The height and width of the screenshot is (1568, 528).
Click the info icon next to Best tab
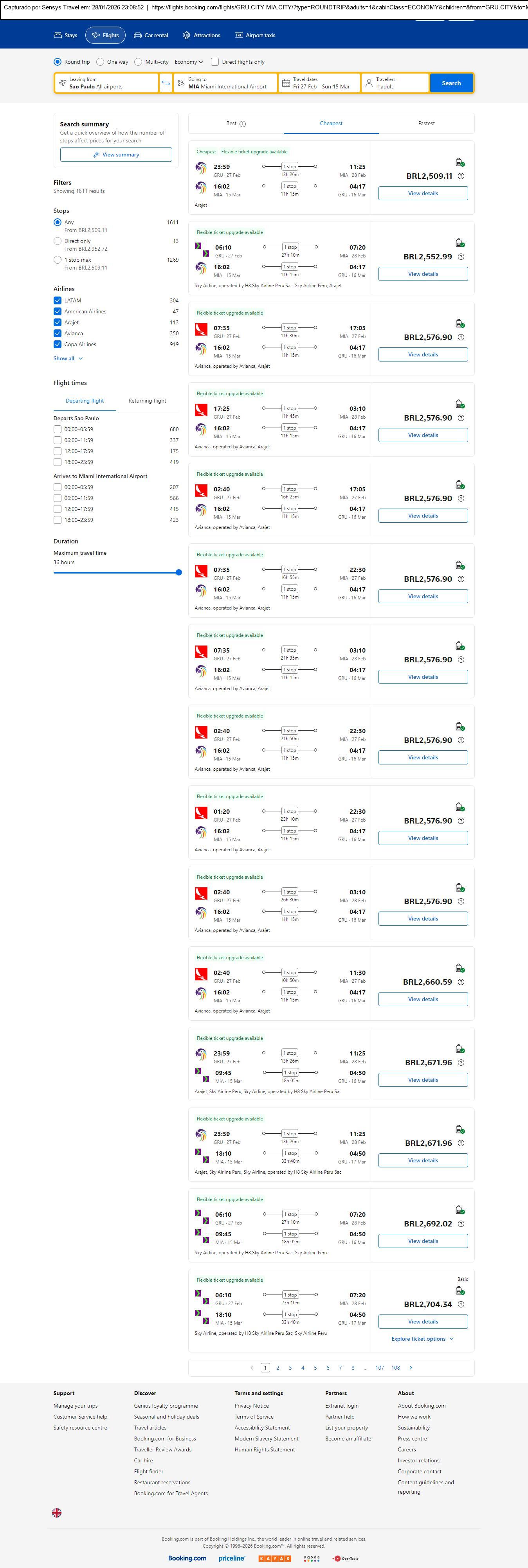pos(242,124)
